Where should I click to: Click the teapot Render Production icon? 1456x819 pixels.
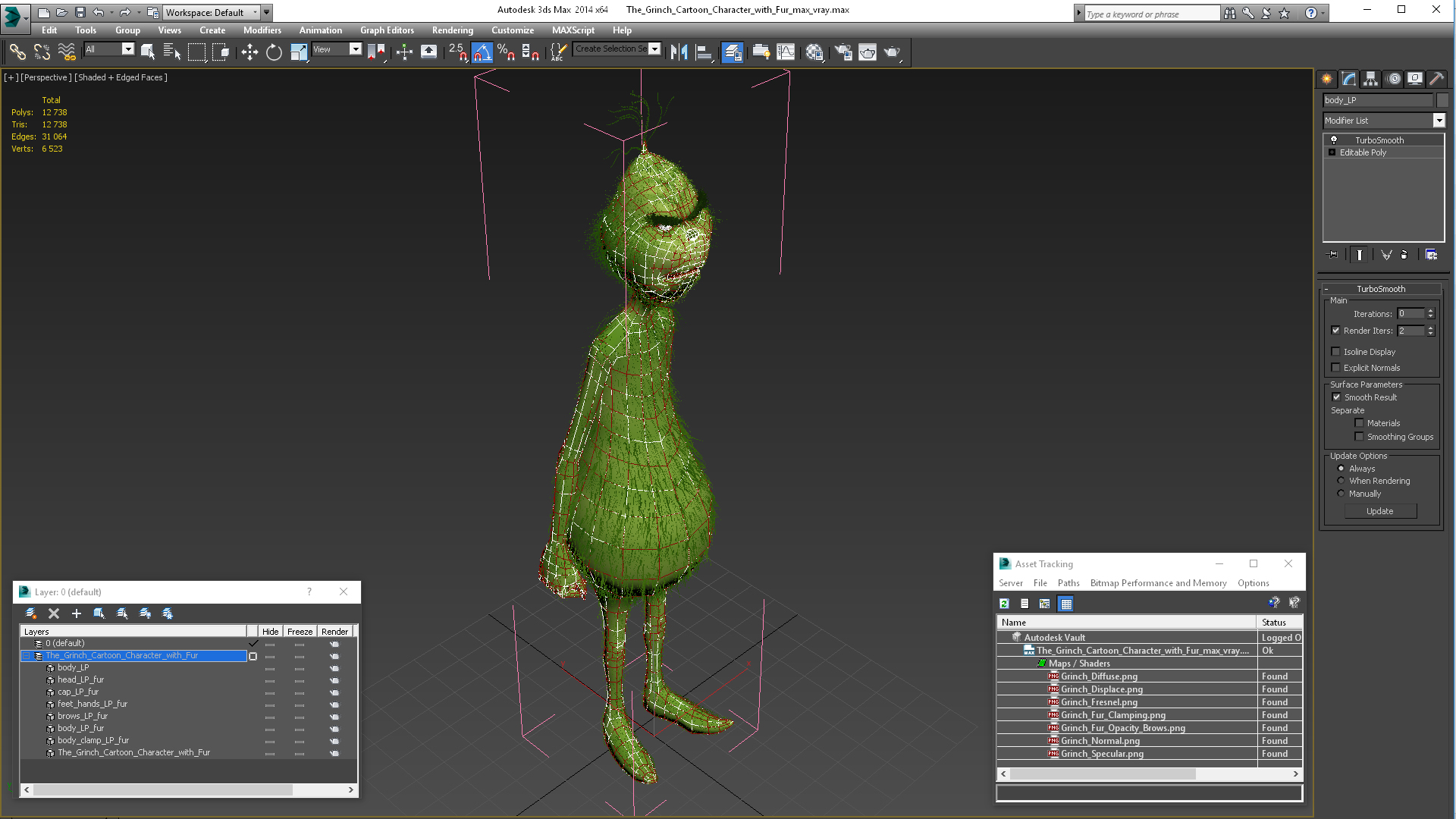click(x=893, y=52)
